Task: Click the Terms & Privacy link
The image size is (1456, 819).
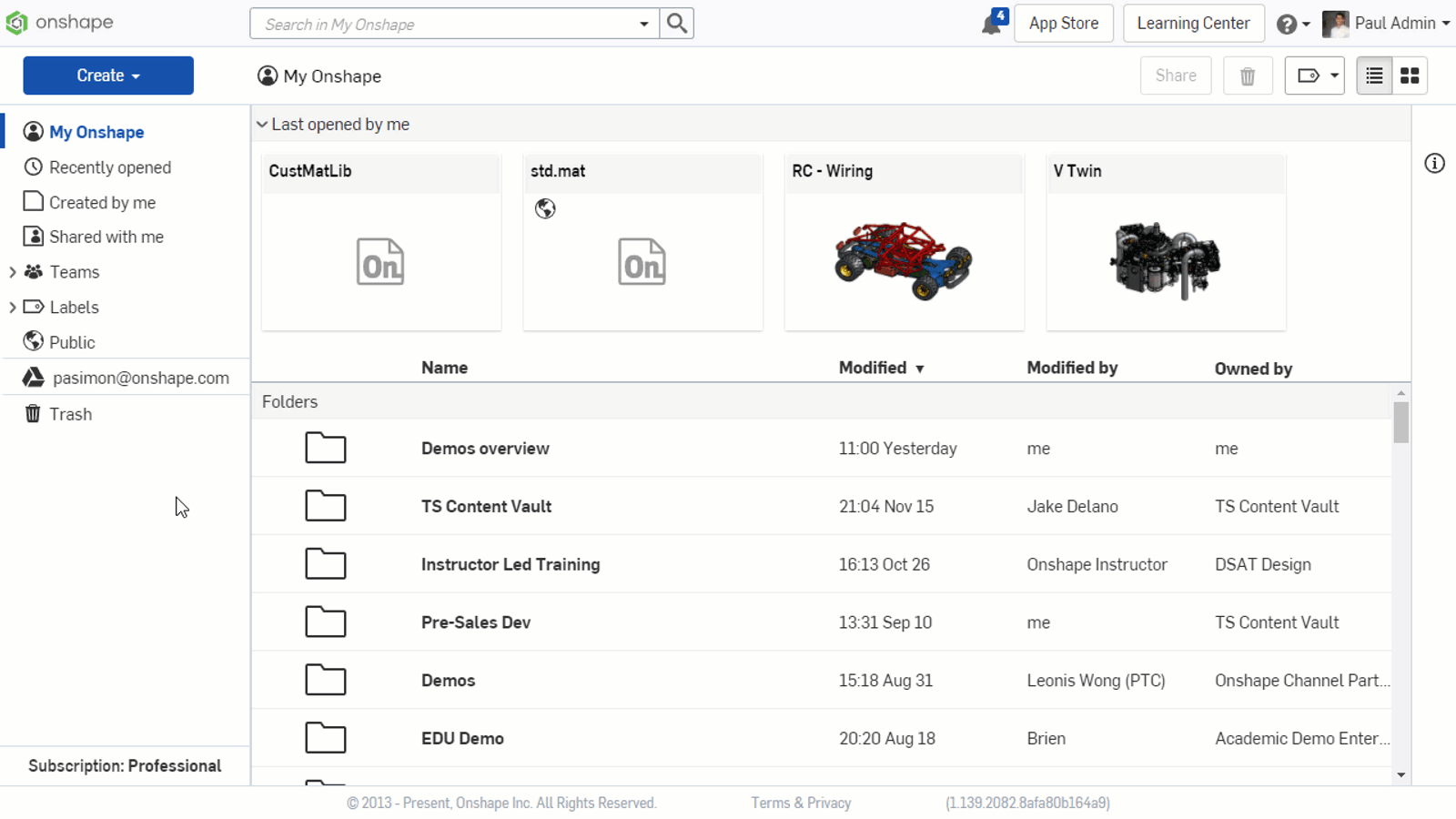Action: [x=800, y=803]
